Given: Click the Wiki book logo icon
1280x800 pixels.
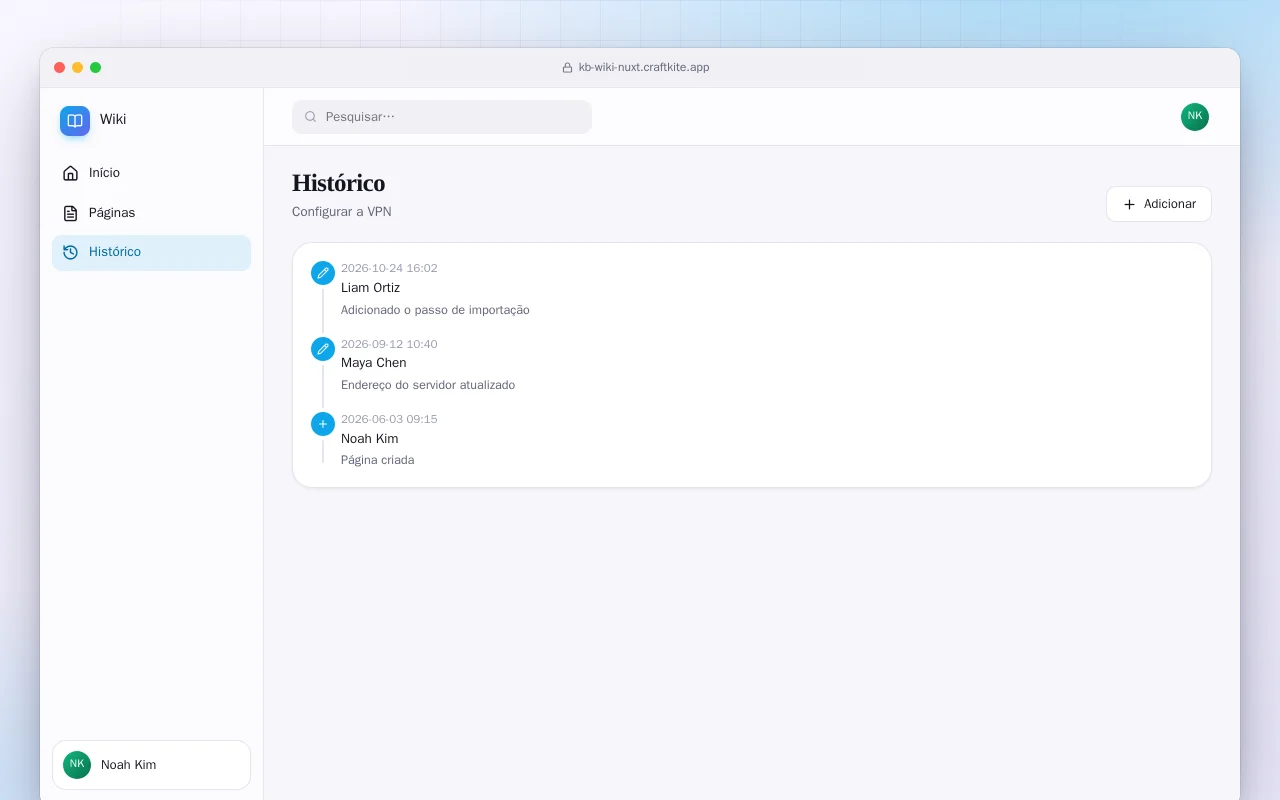Looking at the screenshot, I should [x=75, y=121].
